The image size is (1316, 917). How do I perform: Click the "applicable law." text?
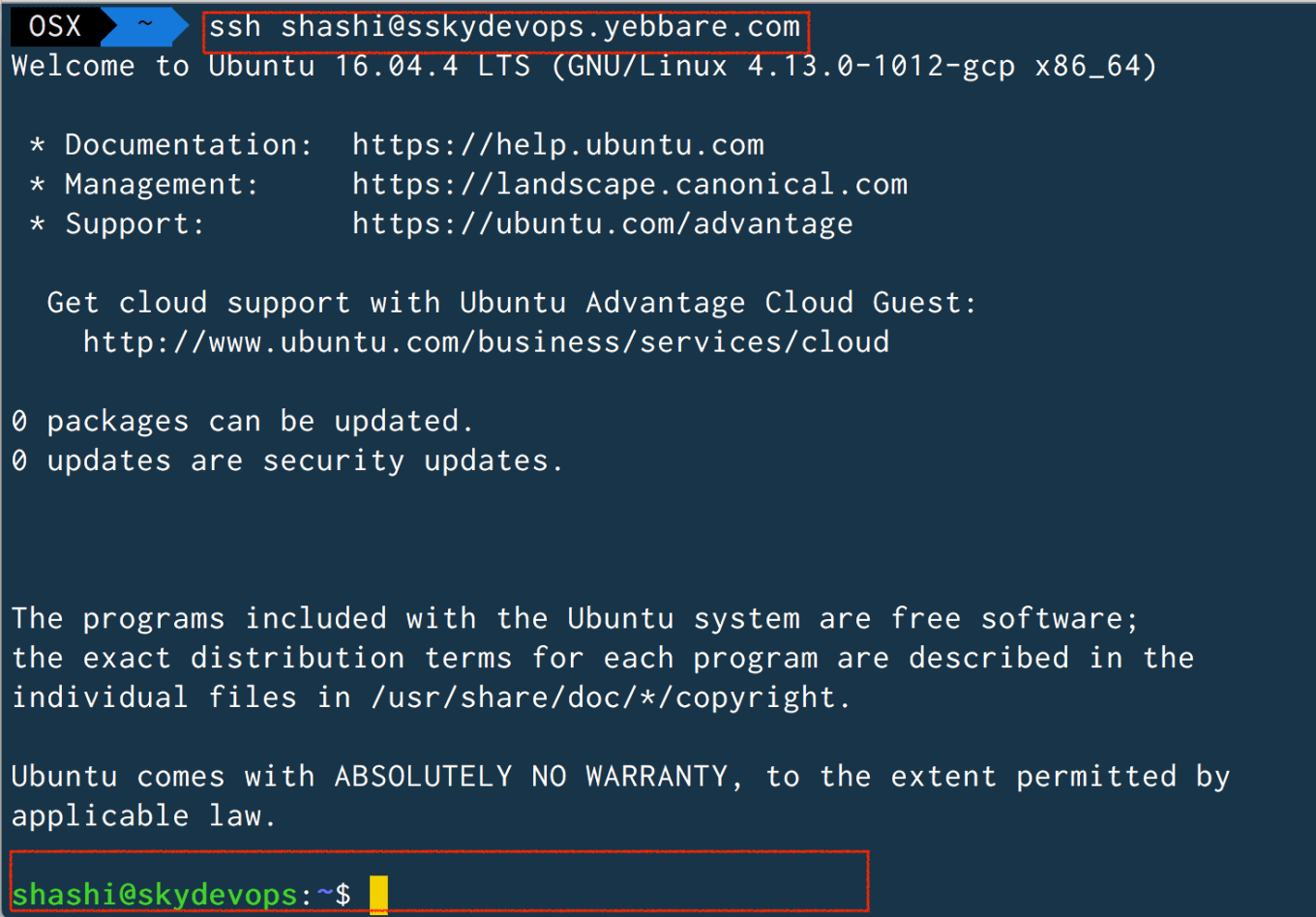(x=143, y=816)
